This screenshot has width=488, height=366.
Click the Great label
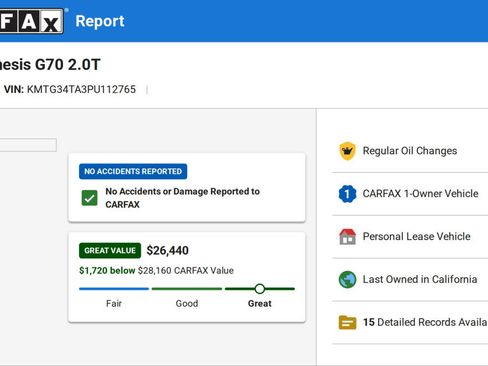(x=260, y=303)
